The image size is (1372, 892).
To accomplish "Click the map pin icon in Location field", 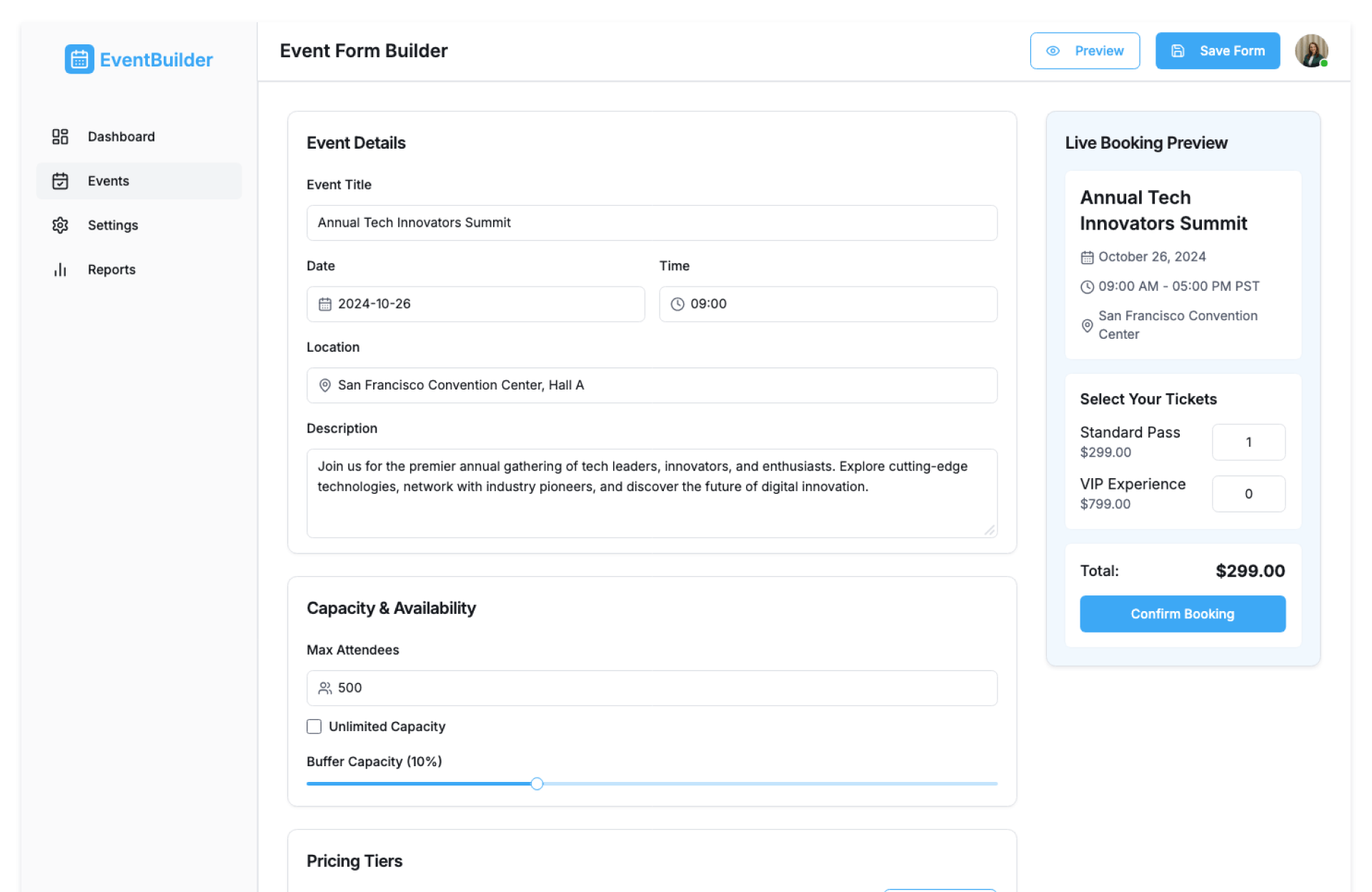I will [x=325, y=385].
